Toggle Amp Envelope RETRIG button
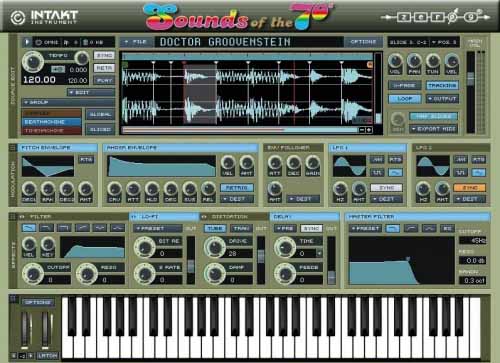The height and width of the screenshot is (363, 500). (x=237, y=188)
